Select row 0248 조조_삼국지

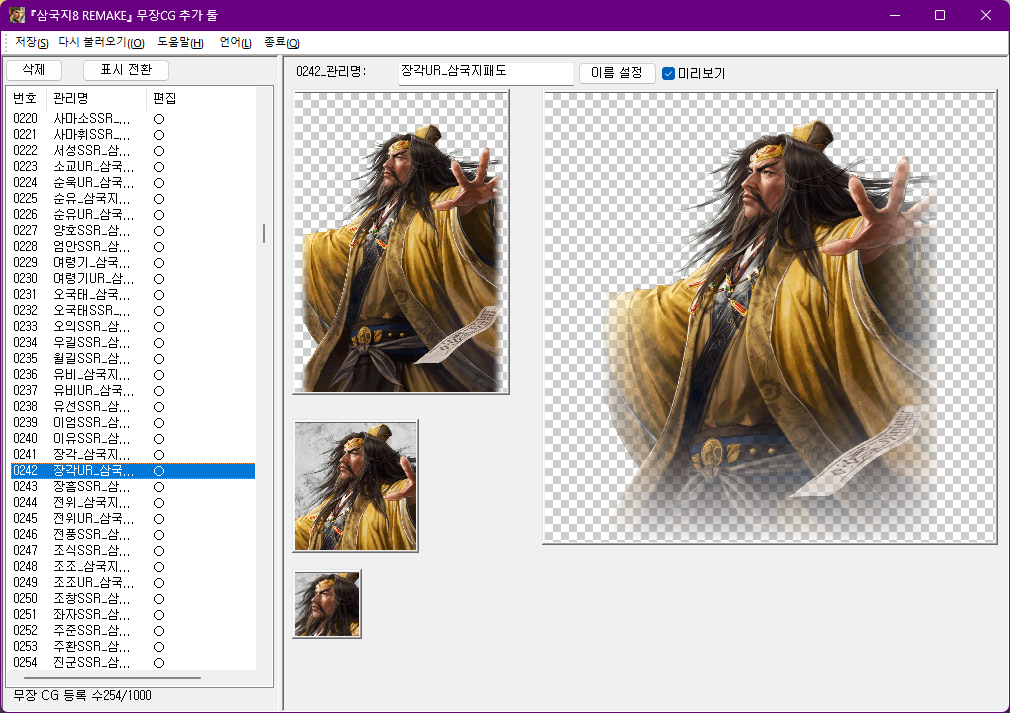[x=133, y=567]
